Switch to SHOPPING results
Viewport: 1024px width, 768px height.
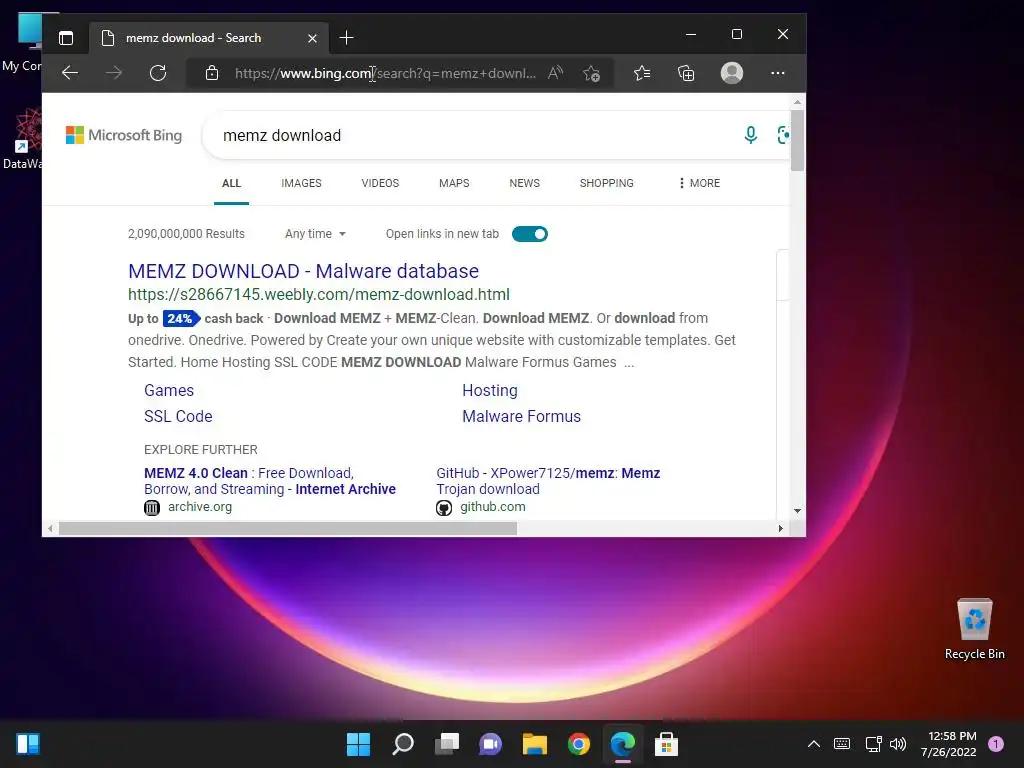point(607,184)
